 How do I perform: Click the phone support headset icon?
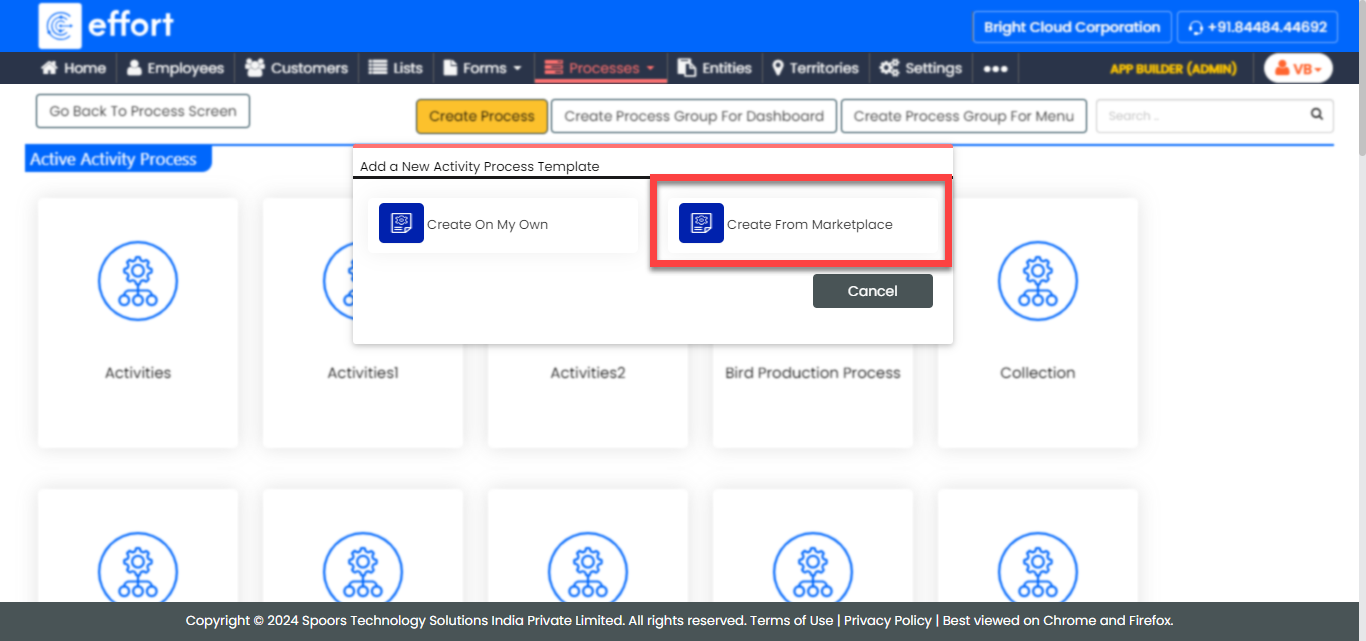tap(1195, 28)
